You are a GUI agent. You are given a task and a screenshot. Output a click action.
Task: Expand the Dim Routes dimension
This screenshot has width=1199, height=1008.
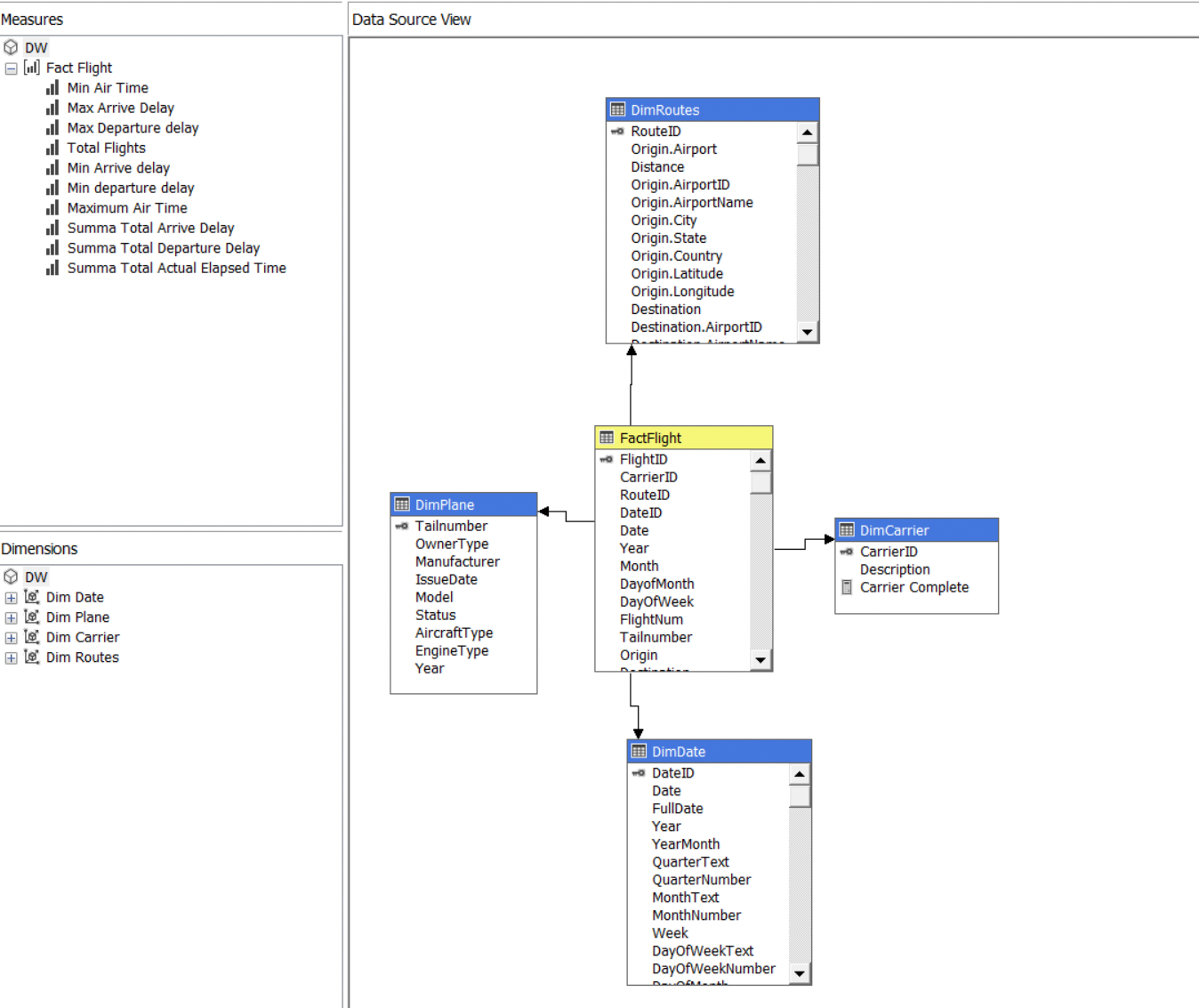click(x=11, y=657)
